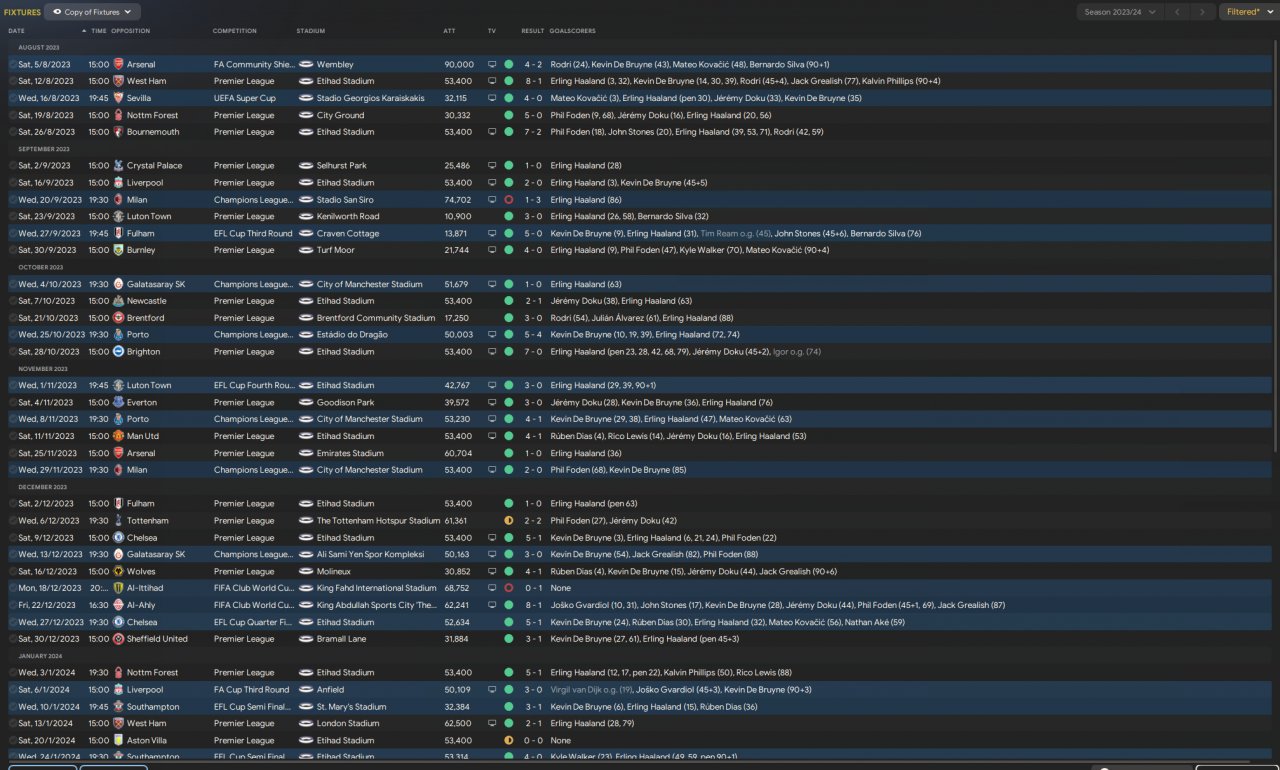Open the EFL Cup Third Round competition link
Viewport: 1280px width, 770px height.
(x=253, y=233)
